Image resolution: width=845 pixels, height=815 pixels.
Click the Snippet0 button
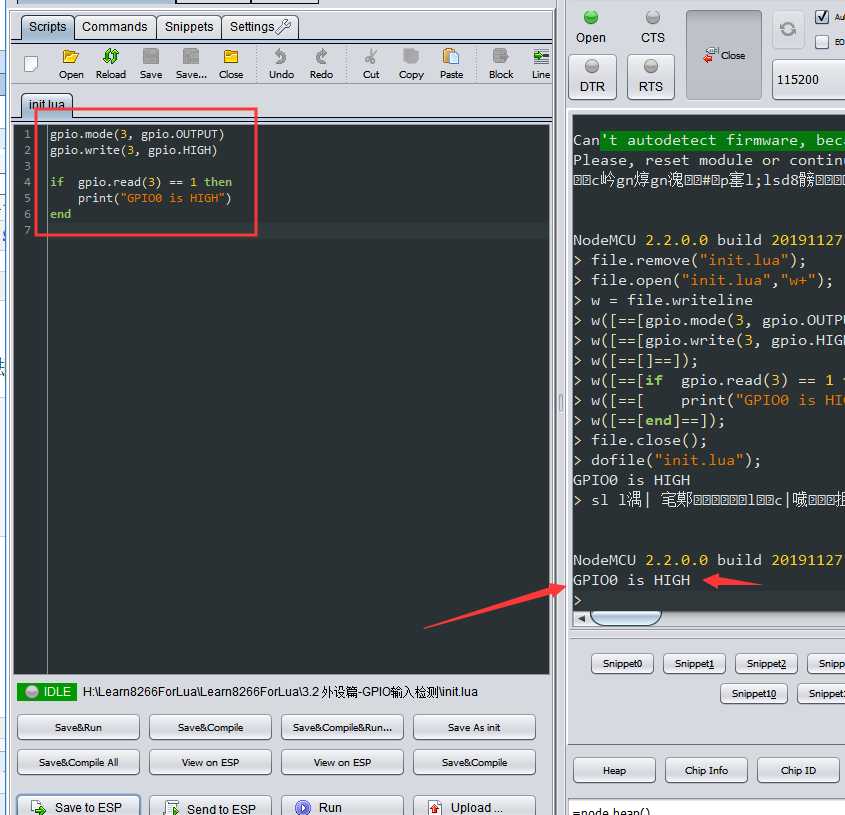pos(622,664)
